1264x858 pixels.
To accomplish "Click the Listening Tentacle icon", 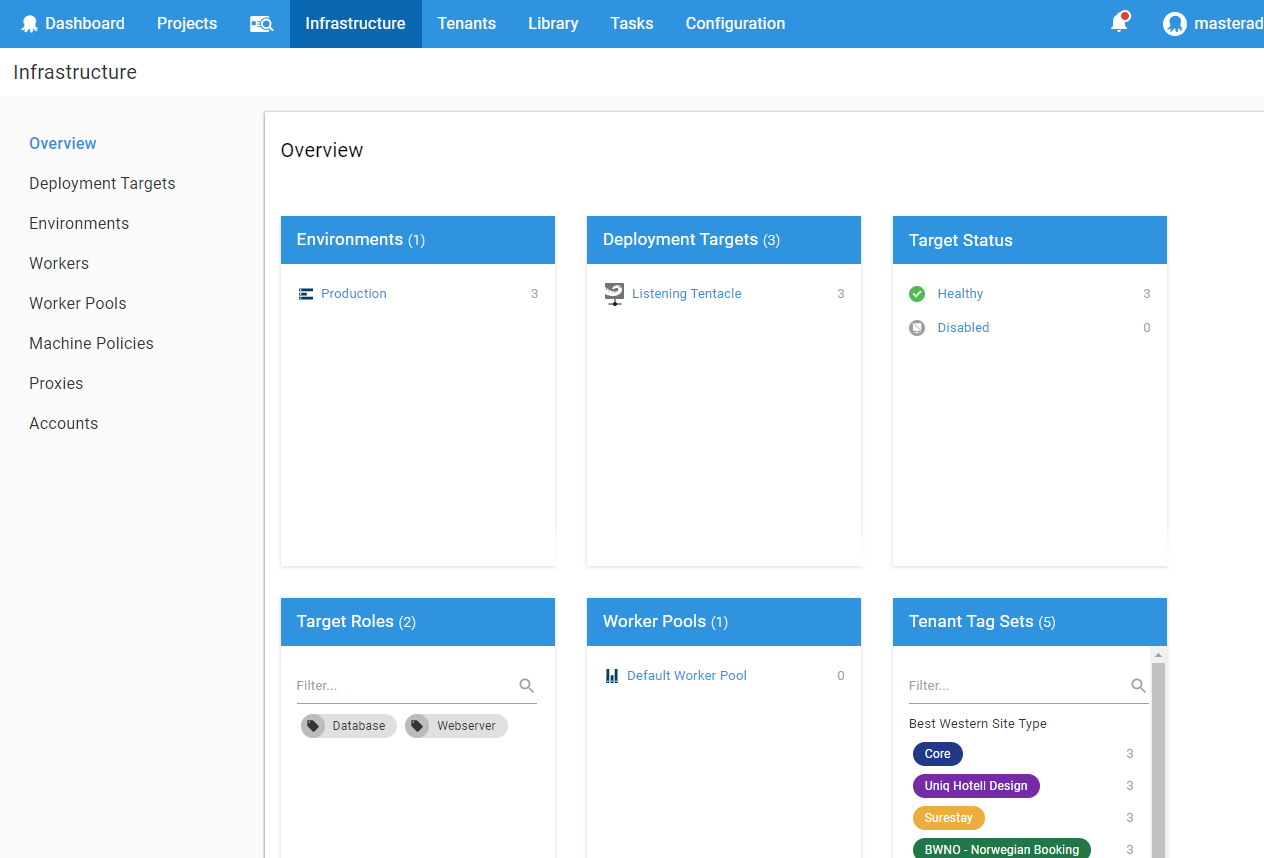I will point(614,294).
